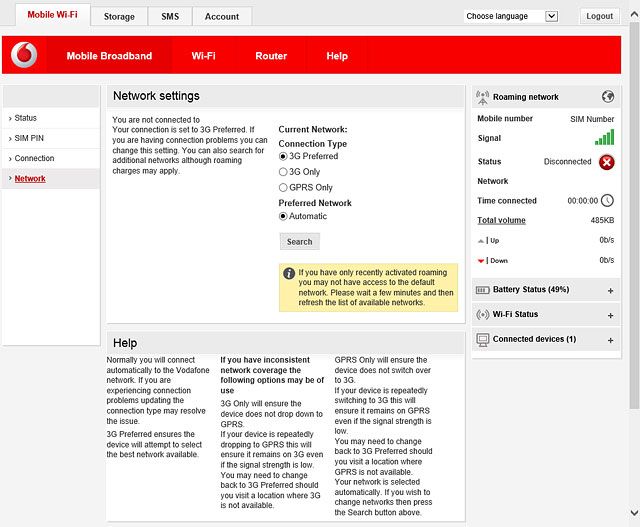Select the 3G Preferred connection type
This screenshot has height=527, width=640.
click(x=283, y=156)
